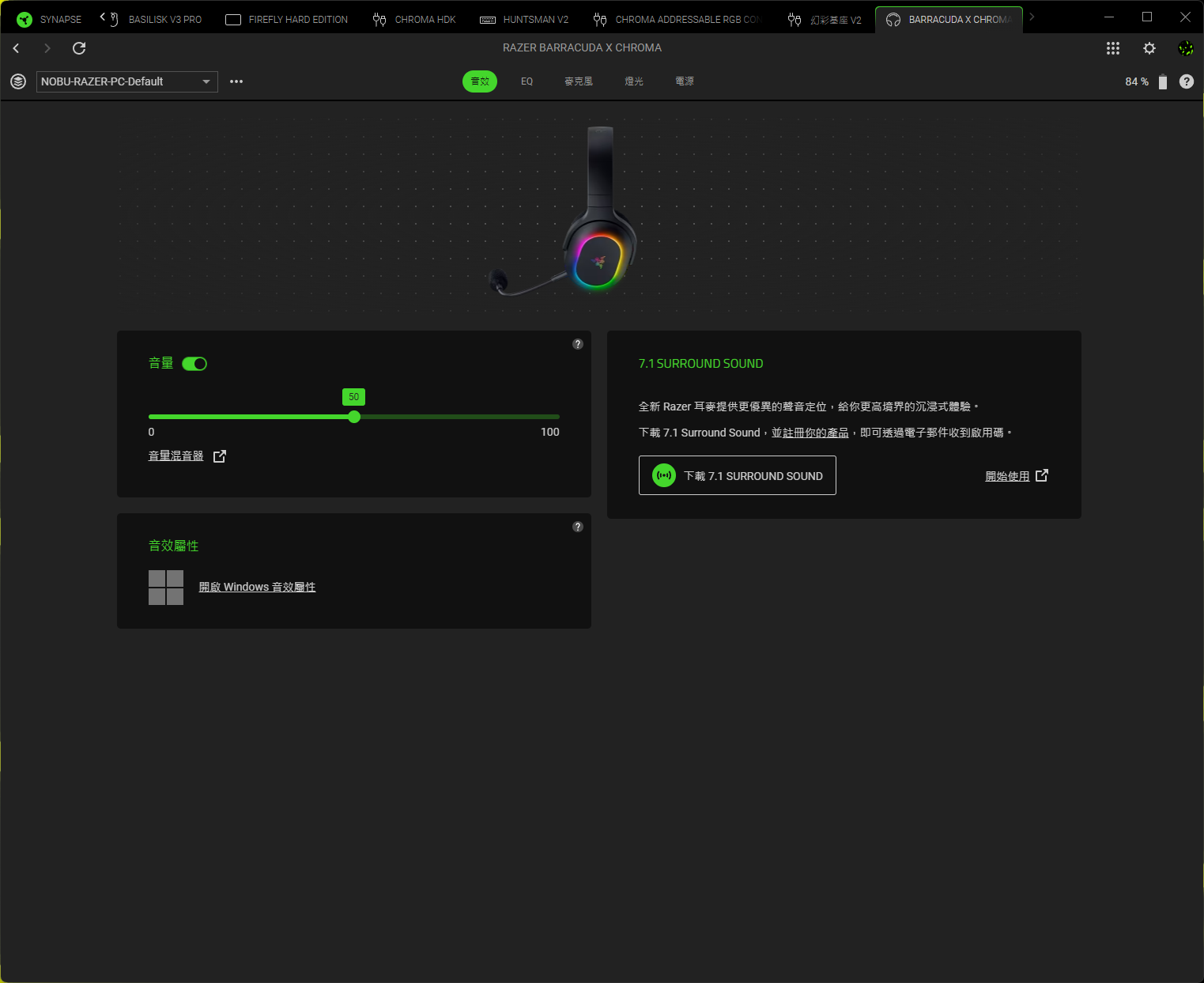Viewport: 1204px width, 983px height.
Task: Click 下載 7.1 SURROUND SOUND button
Action: pos(738,475)
